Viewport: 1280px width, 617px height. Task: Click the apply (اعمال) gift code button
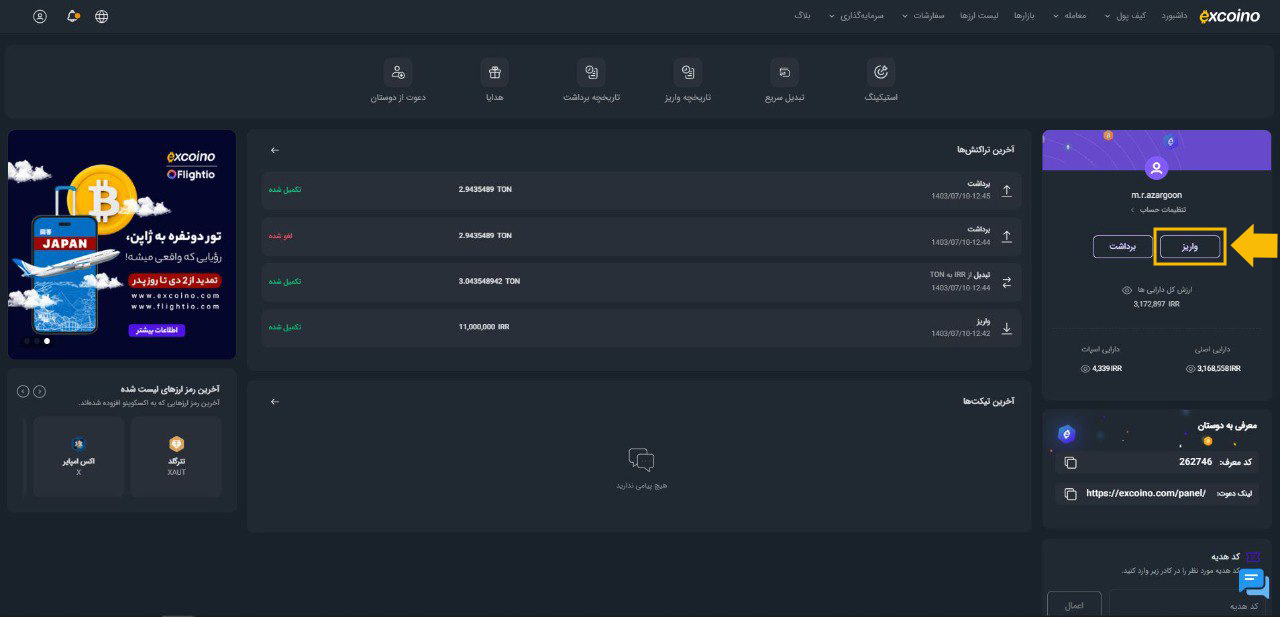point(1074,604)
